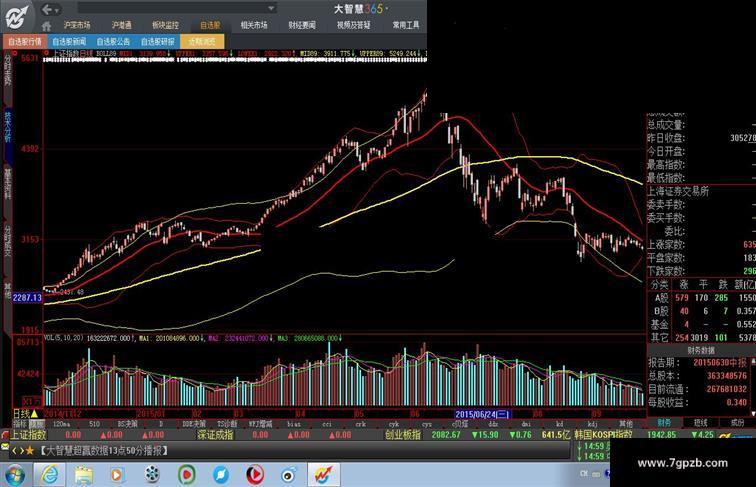Select the DDE决策 indicator tab
756x487 pixels.
194,424
